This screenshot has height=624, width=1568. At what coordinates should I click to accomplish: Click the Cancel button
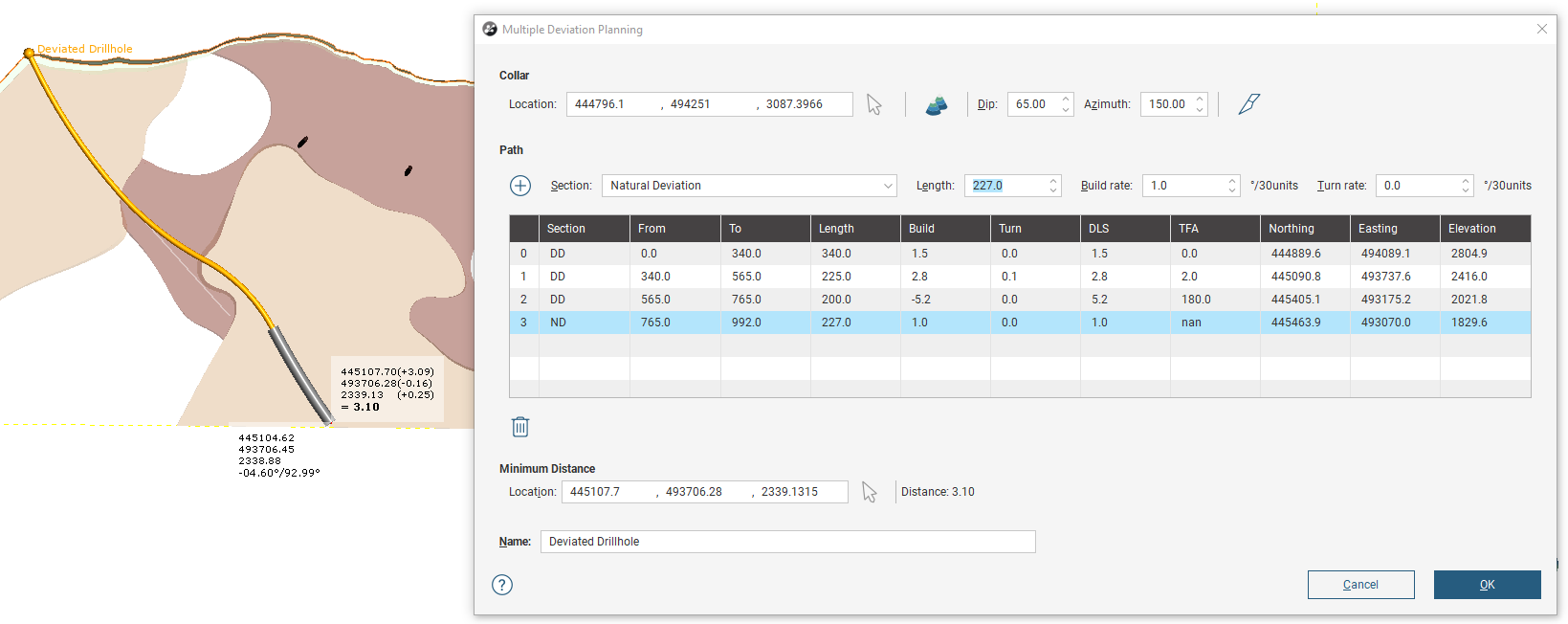pyautogui.click(x=1360, y=585)
